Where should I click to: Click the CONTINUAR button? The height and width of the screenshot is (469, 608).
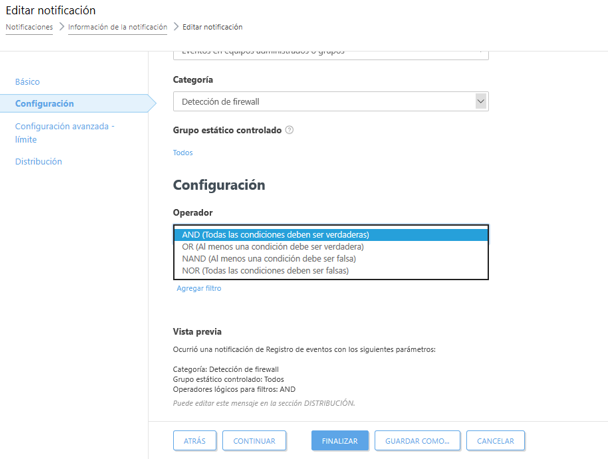coord(254,441)
